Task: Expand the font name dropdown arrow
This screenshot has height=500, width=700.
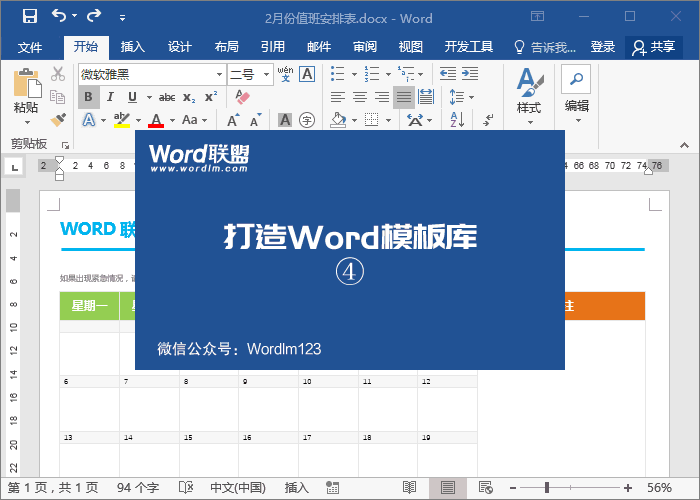Action: click(x=219, y=74)
